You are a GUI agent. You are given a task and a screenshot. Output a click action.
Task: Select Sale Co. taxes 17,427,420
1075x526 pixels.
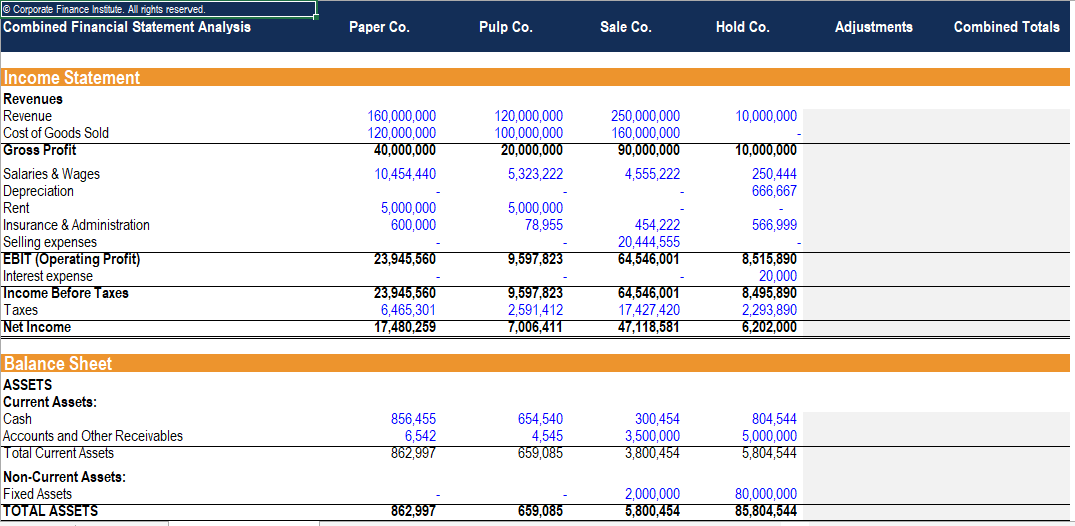(x=649, y=310)
